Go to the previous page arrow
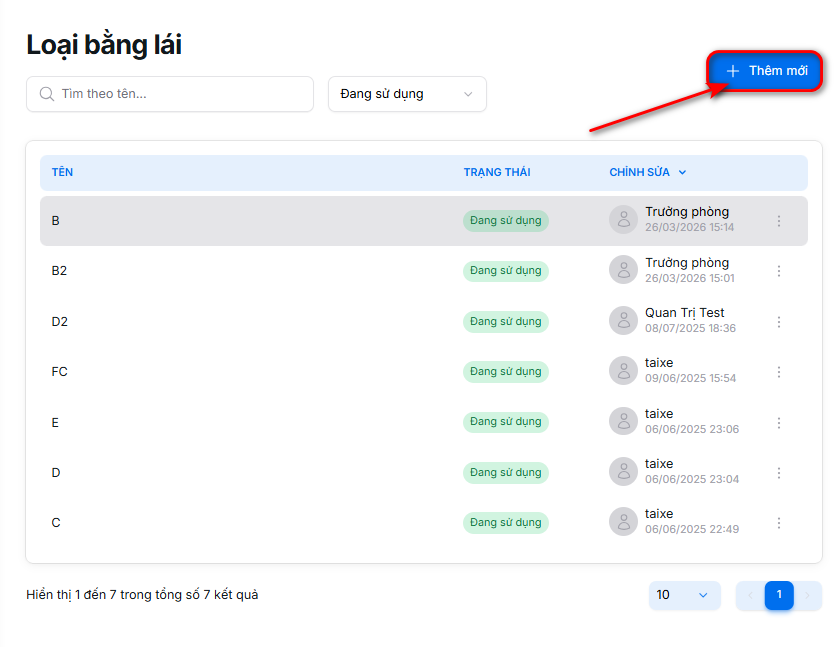The image size is (836, 647). pos(750,595)
